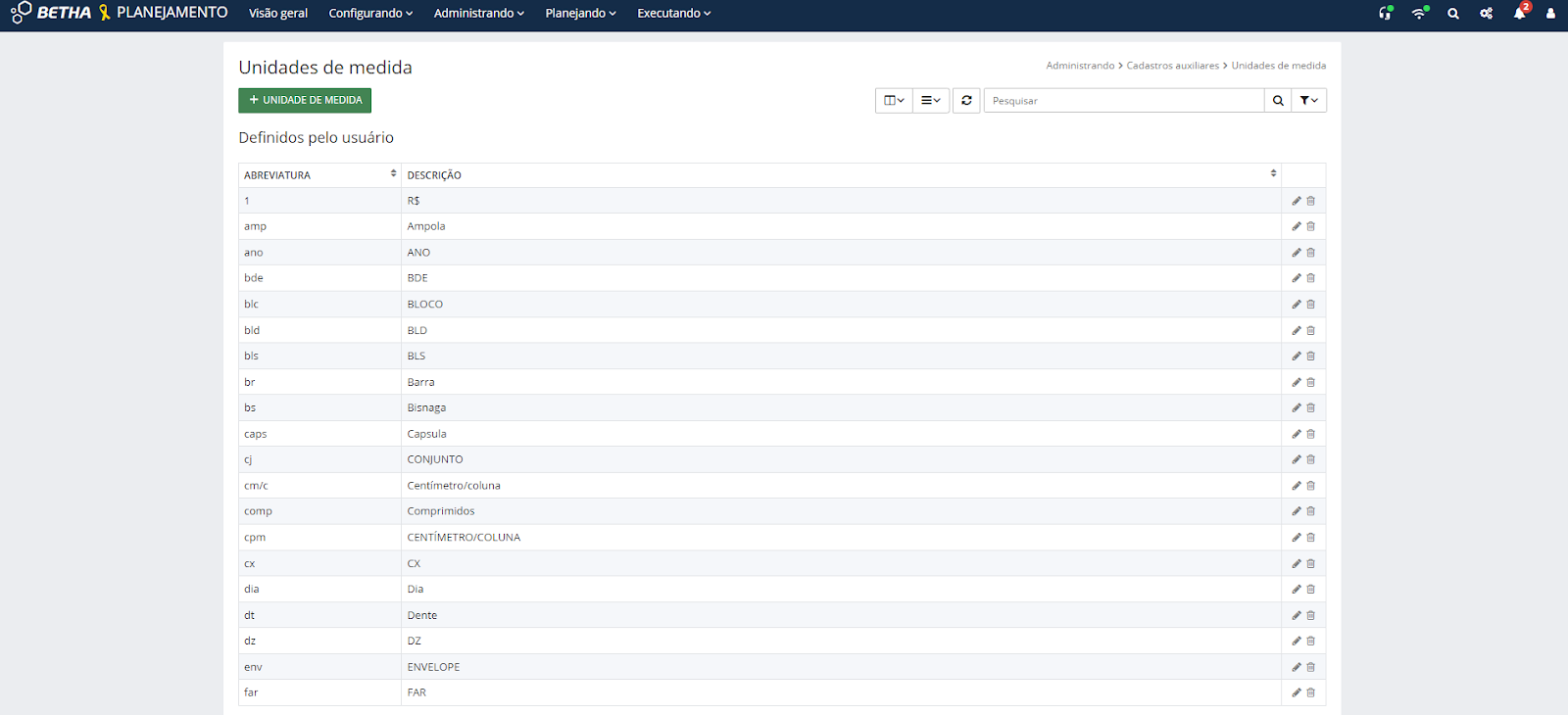Edit the BLS row
1568x715 pixels.
point(1297,357)
